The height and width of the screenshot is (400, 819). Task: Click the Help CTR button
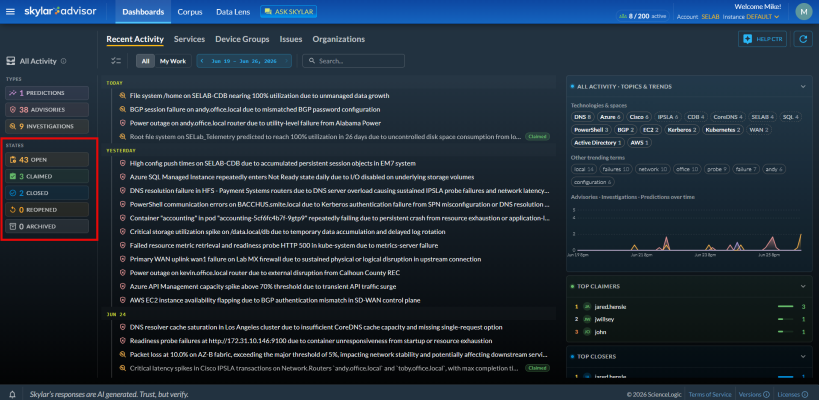coord(762,39)
